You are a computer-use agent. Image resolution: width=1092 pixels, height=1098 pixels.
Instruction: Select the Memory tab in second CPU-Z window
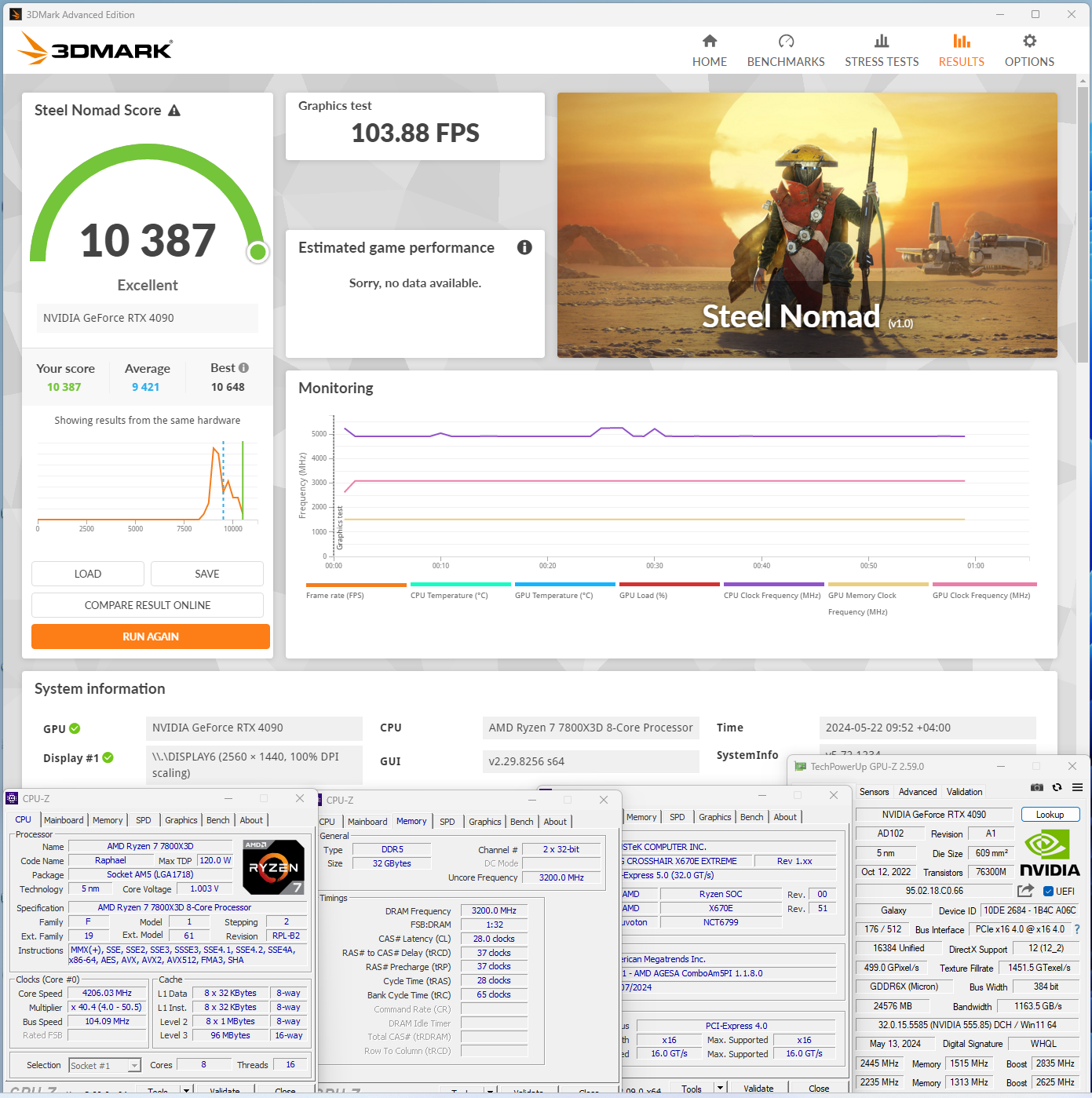(411, 821)
